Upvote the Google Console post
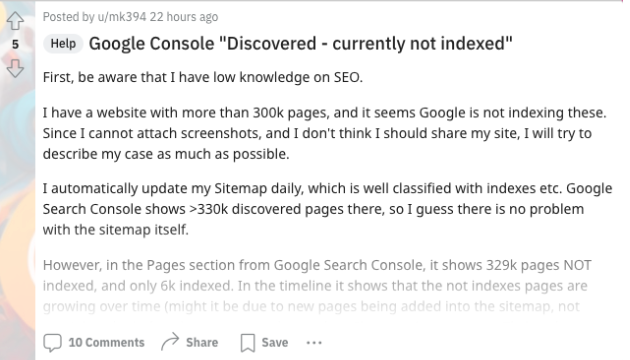The image size is (630, 360). [15, 20]
